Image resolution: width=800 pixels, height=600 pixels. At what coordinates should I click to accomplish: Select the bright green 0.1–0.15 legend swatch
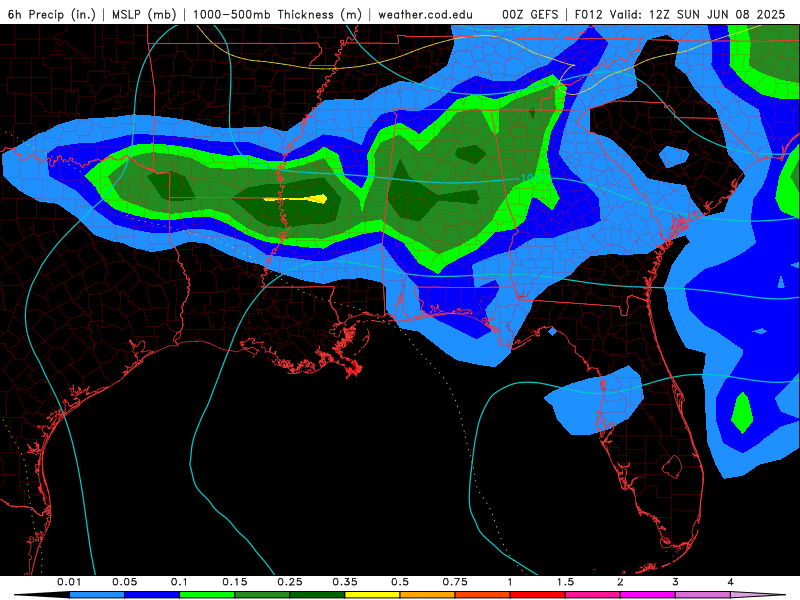coord(207,595)
